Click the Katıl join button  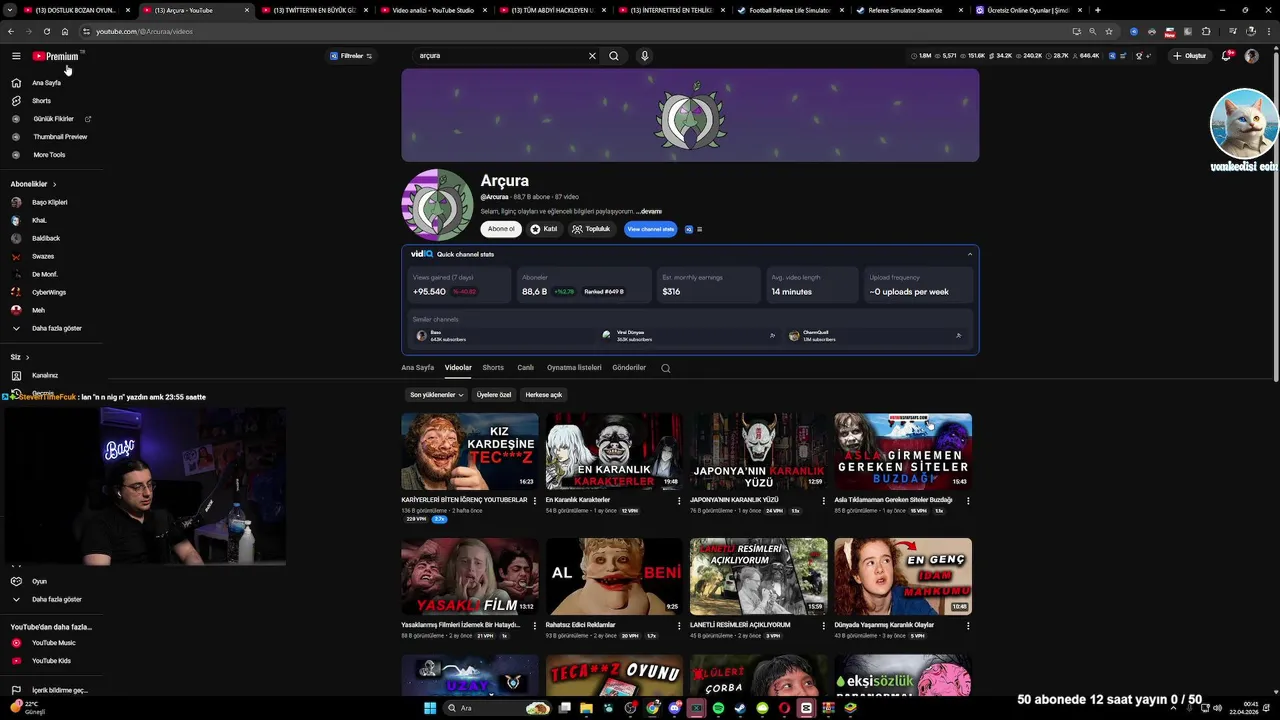(x=544, y=229)
